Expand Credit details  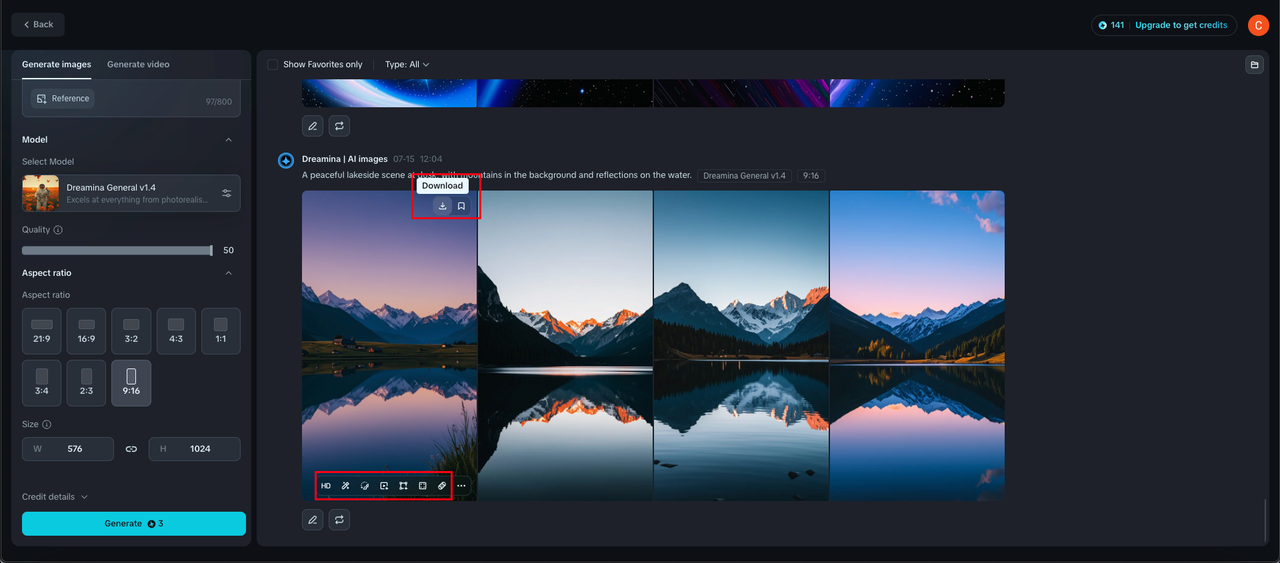pos(55,497)
